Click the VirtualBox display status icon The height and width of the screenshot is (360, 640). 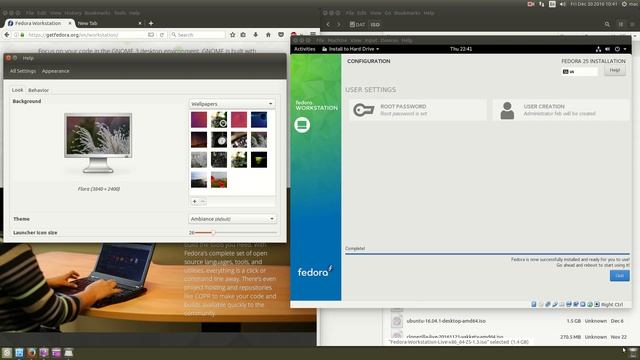[x=569, y=304]
